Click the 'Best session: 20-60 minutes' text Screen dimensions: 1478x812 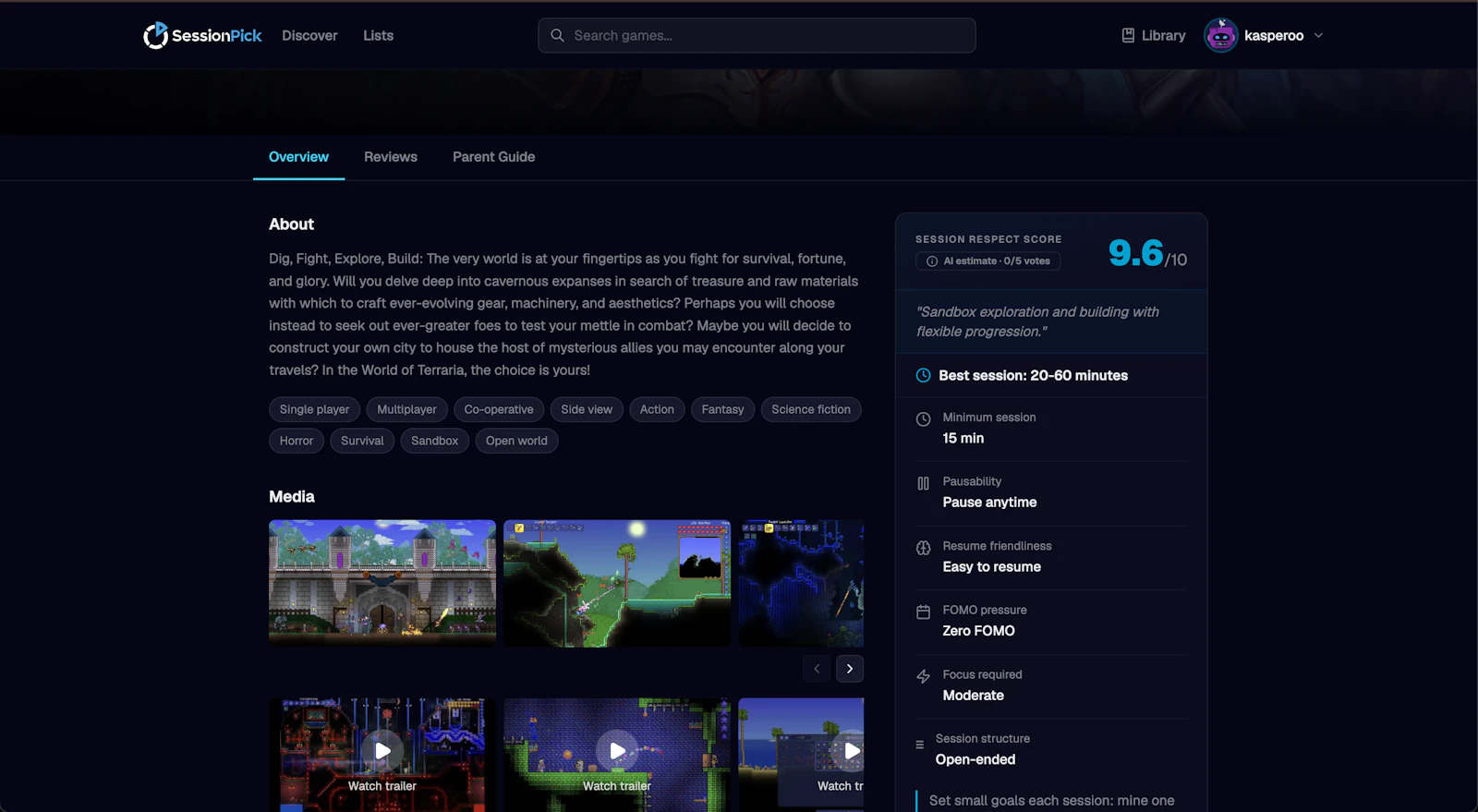point(1033,375)
